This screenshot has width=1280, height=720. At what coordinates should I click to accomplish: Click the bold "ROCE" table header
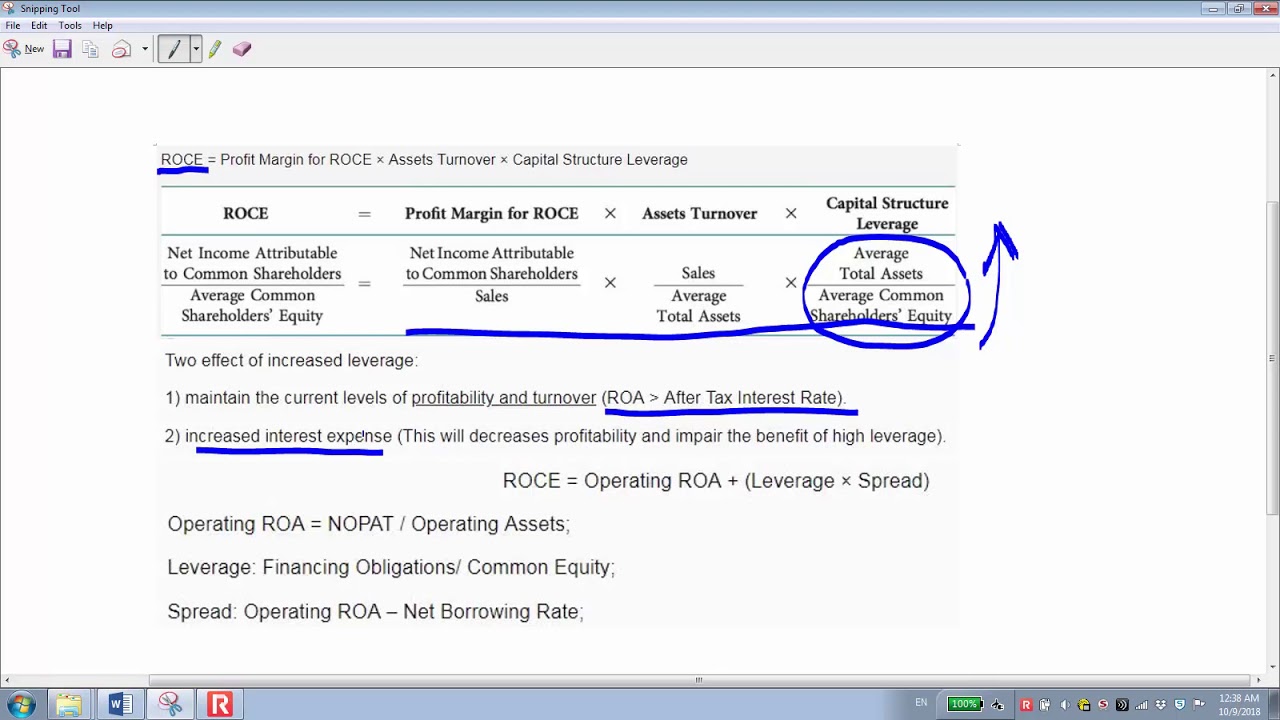(245, 213)
